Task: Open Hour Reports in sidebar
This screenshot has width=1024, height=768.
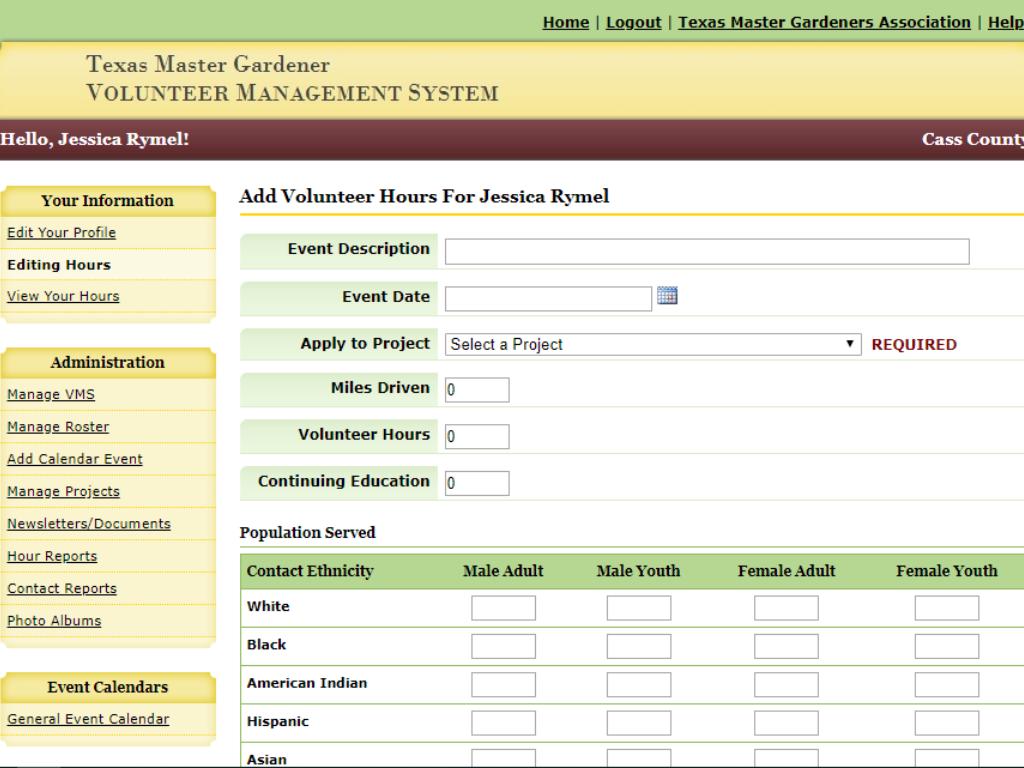Action: pos(52,556)
